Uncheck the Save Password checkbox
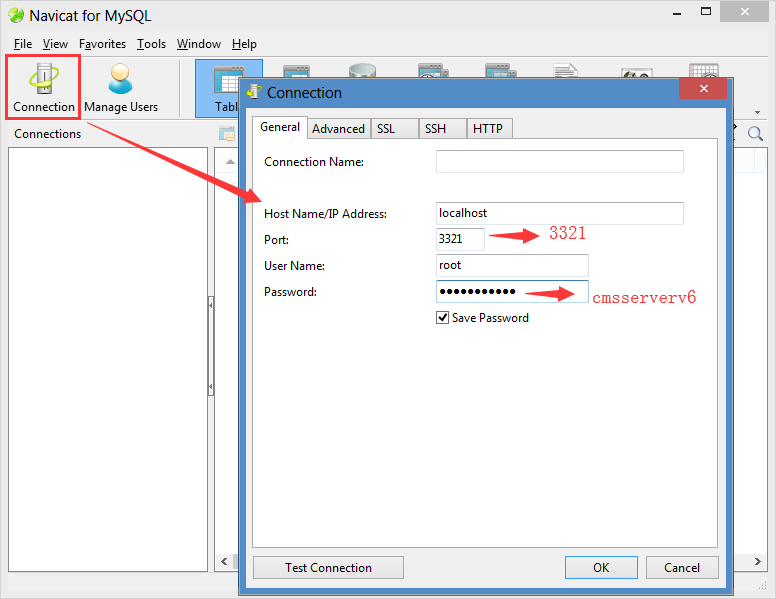Screen dimensions: 776x599 (442, 317)
